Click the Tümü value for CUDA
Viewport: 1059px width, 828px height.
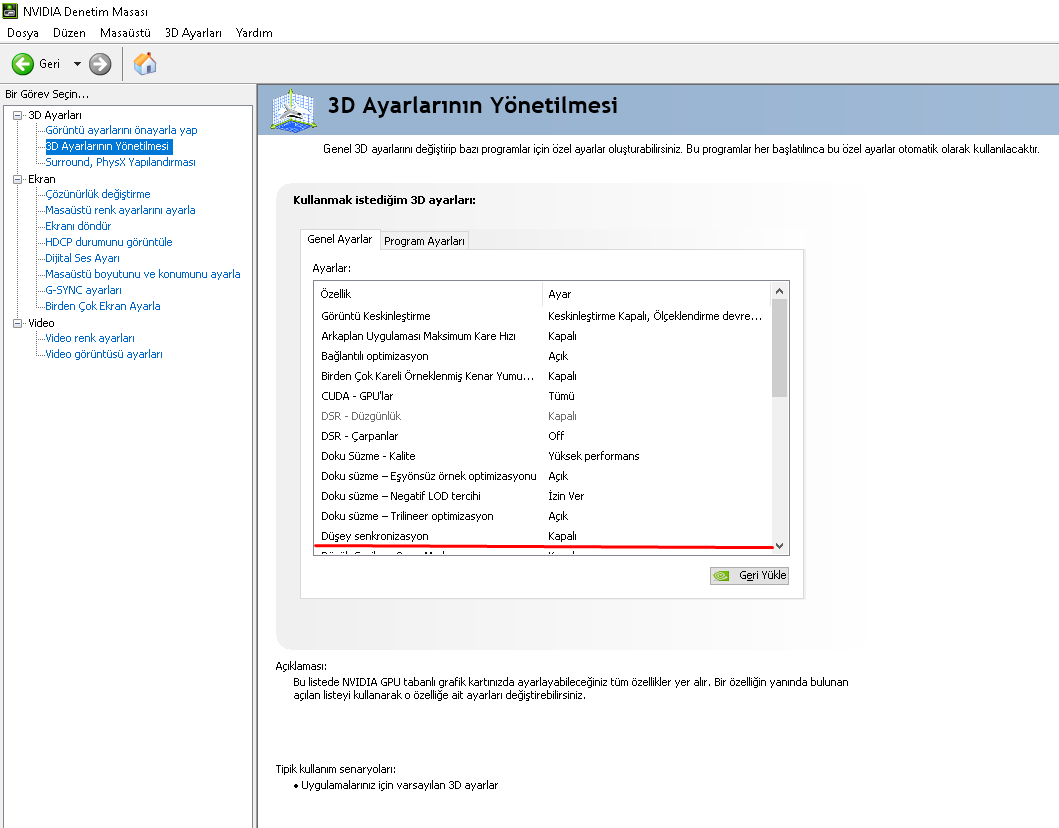[561, 396]
